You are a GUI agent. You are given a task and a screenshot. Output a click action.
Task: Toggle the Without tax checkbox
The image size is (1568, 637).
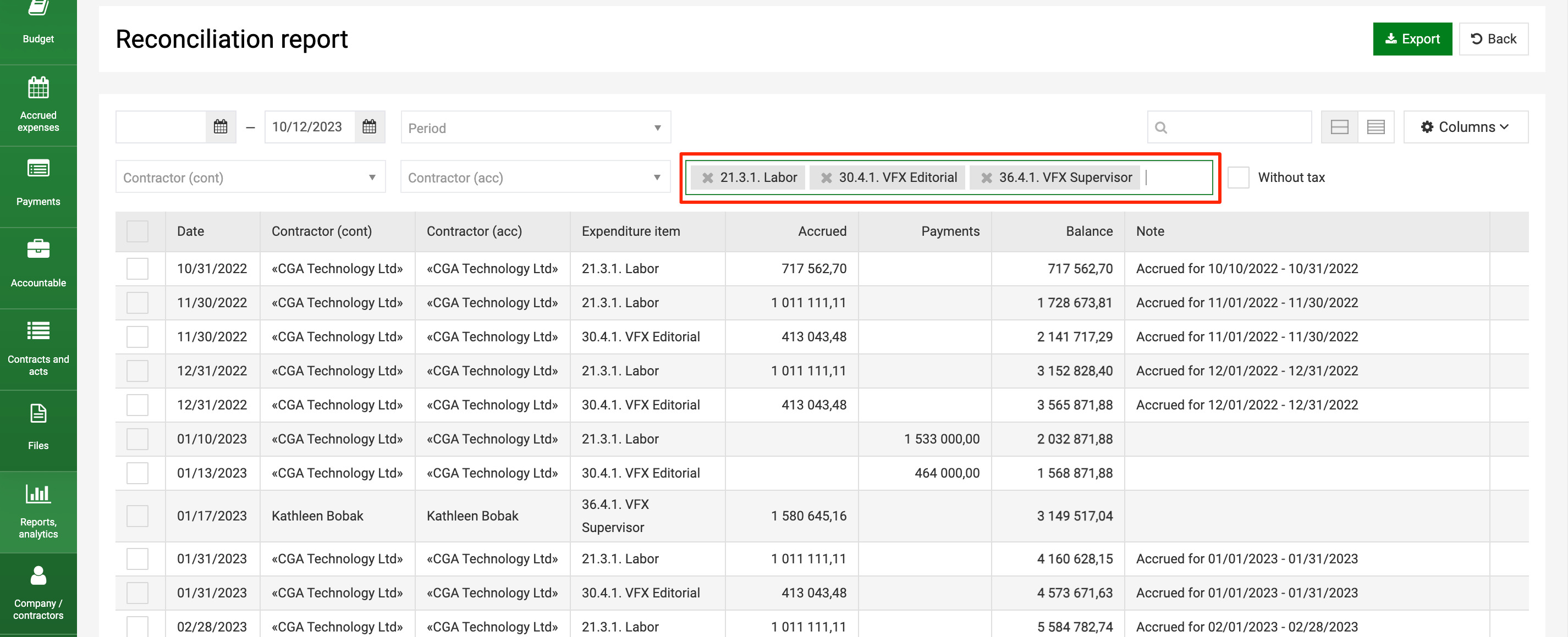pyautogui.click(x=1238, y=178)
